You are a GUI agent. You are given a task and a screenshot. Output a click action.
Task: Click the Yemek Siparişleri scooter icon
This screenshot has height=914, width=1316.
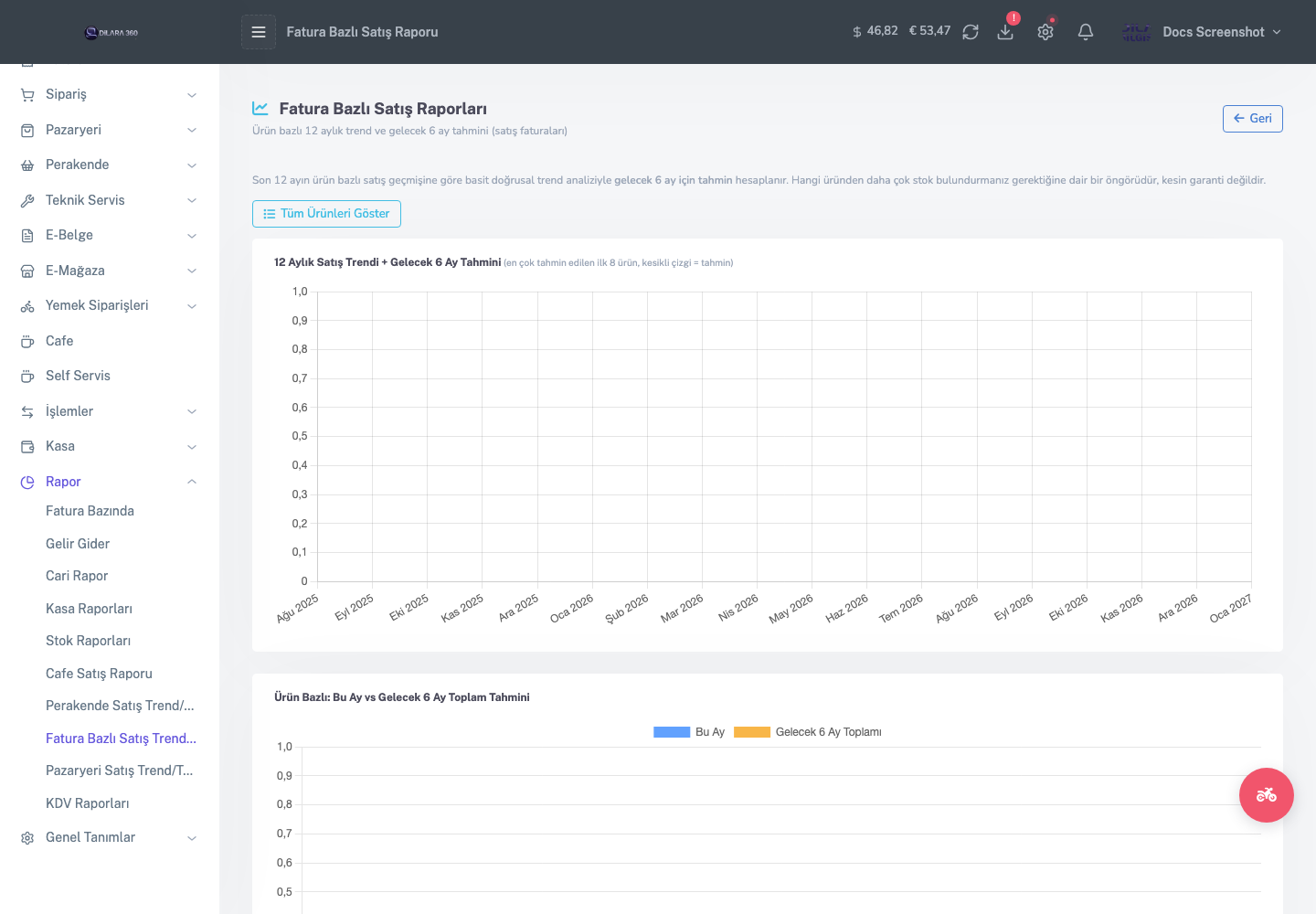(27, 306)
